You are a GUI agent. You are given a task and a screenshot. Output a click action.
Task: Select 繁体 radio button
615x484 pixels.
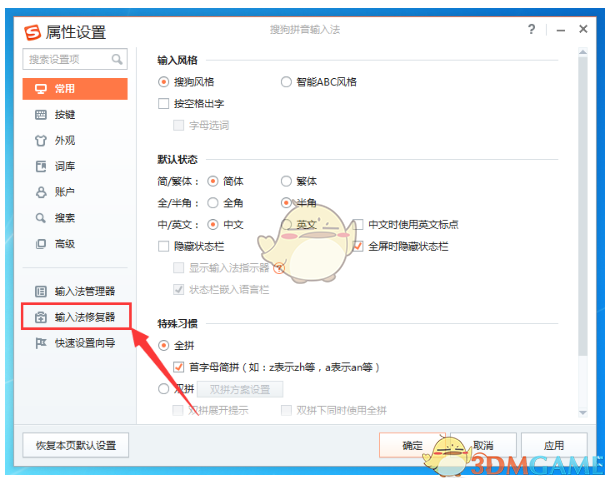tap(286, 181)
